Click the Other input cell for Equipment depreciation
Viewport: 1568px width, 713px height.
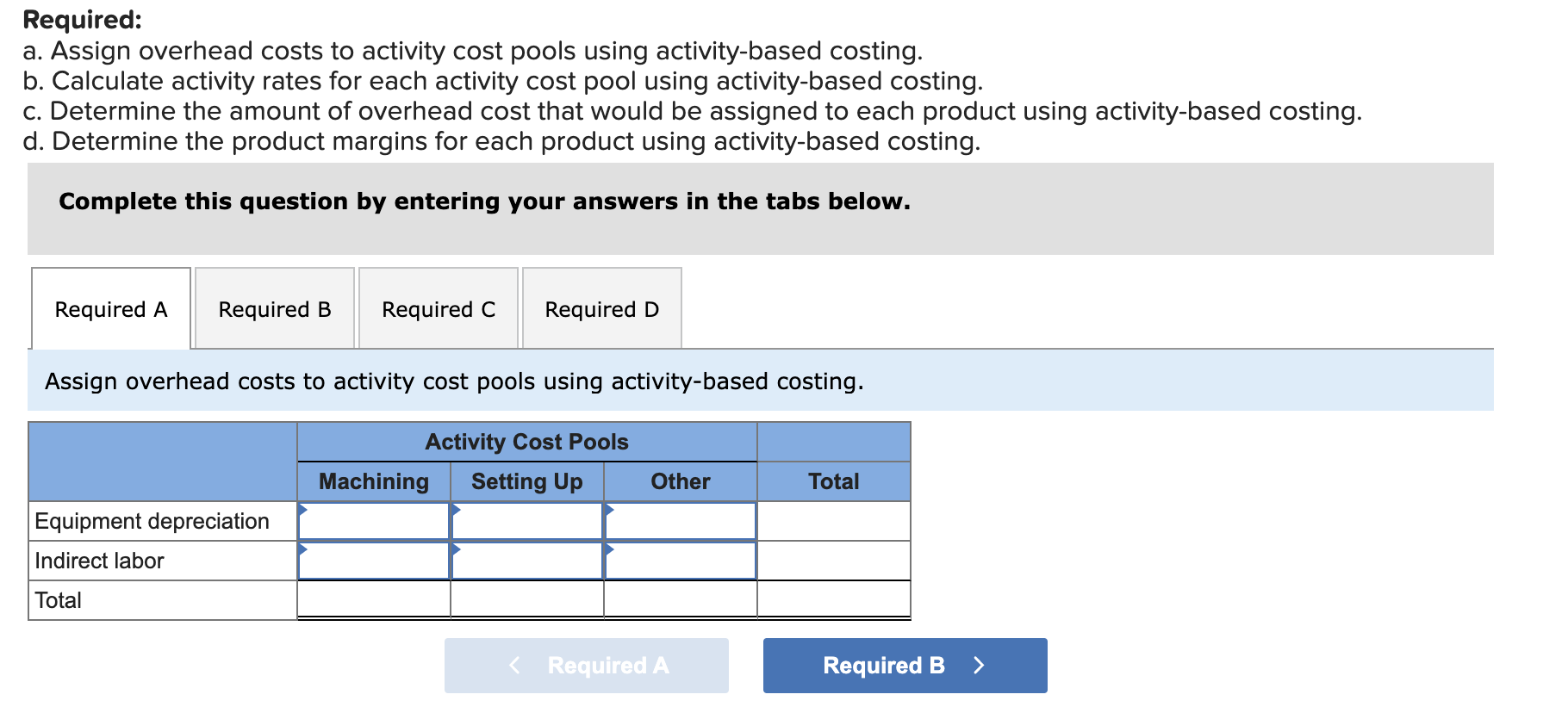click(x=680, y=521)
